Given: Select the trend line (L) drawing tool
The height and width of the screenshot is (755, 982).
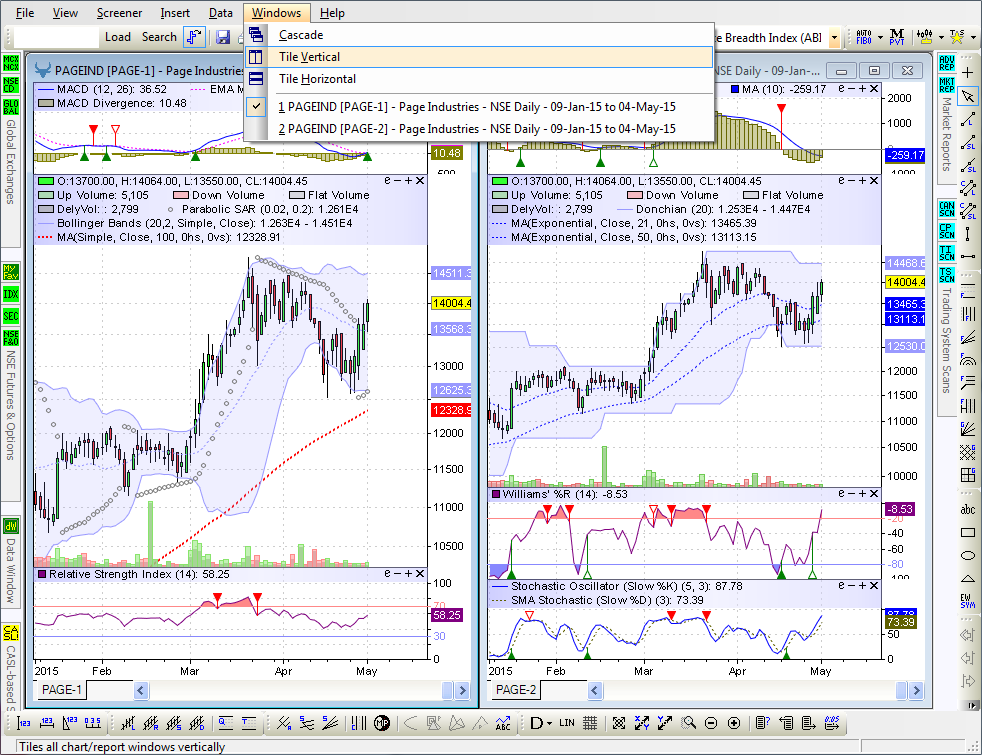Looking at the screenshot, I should [968, 119].
